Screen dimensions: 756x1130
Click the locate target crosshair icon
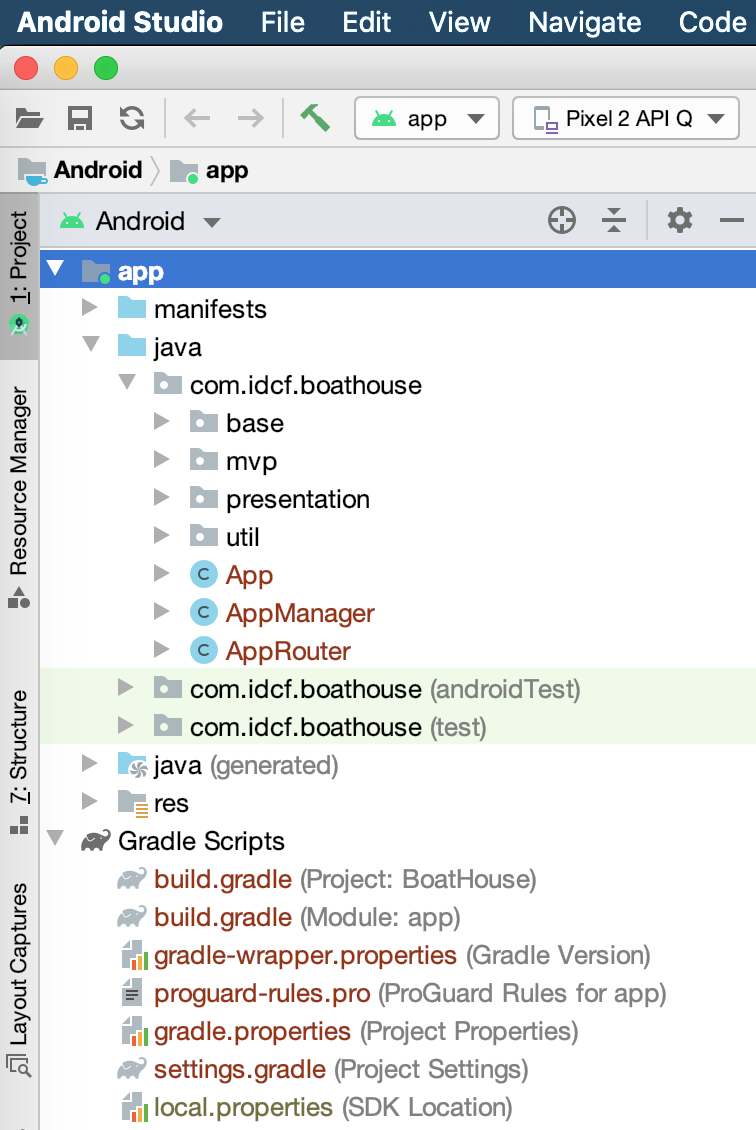562,221
